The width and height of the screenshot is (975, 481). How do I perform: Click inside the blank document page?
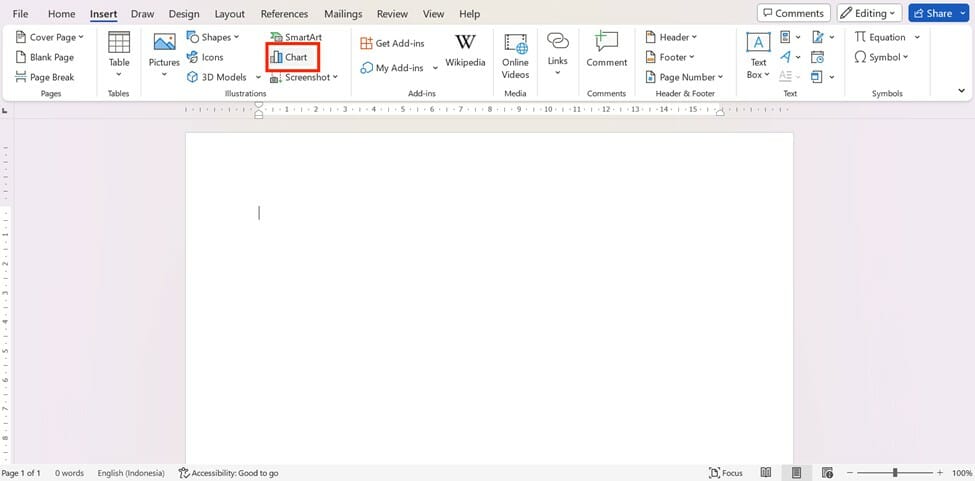coord(489,298)
